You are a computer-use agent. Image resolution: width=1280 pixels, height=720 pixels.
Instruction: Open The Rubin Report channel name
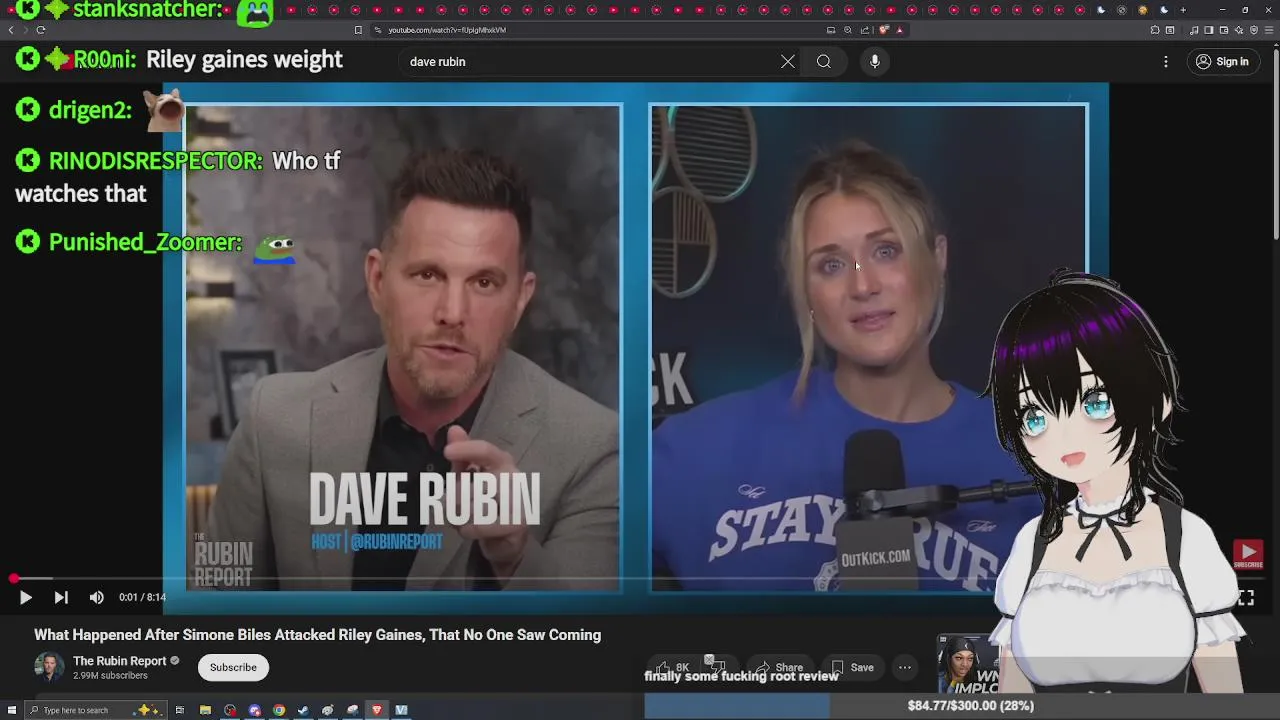[x=119, y=660]
